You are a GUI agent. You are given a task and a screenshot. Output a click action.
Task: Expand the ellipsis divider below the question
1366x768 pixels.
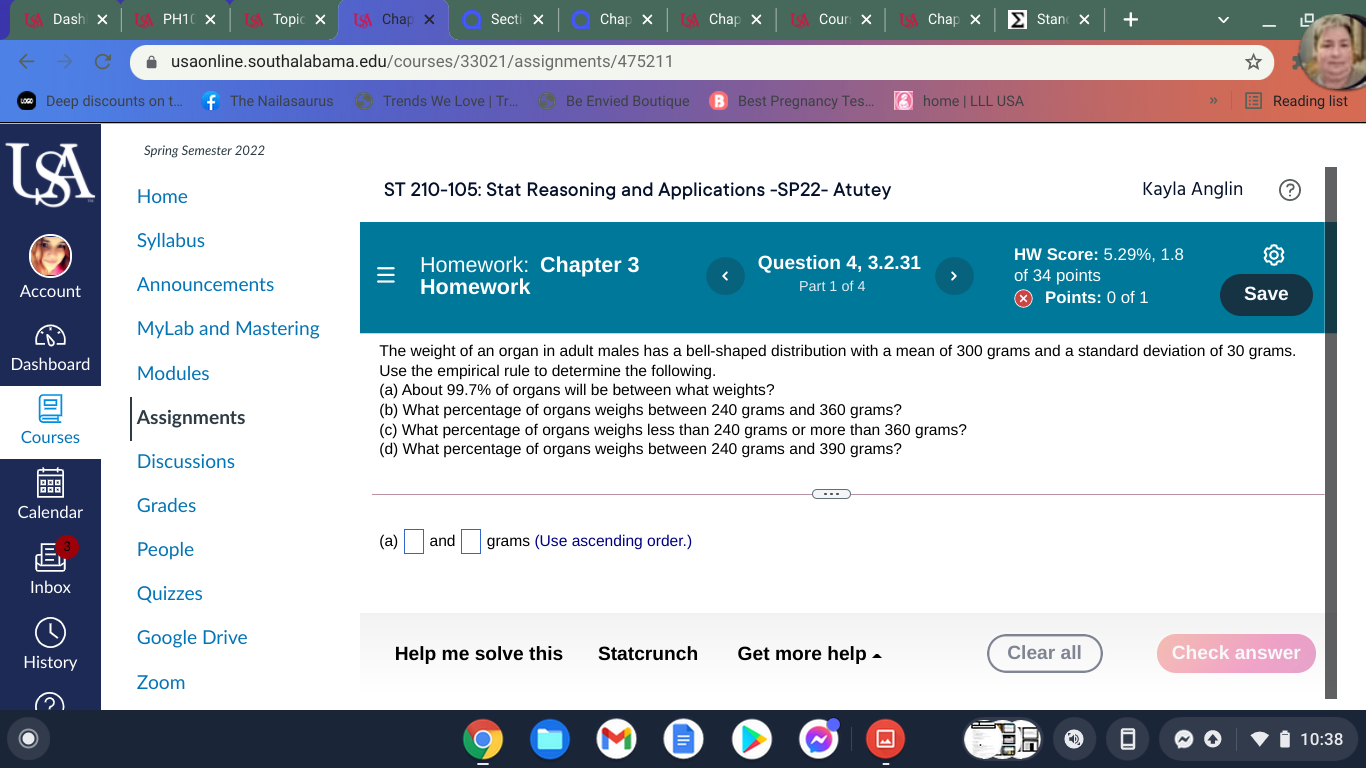click(830, 493)
